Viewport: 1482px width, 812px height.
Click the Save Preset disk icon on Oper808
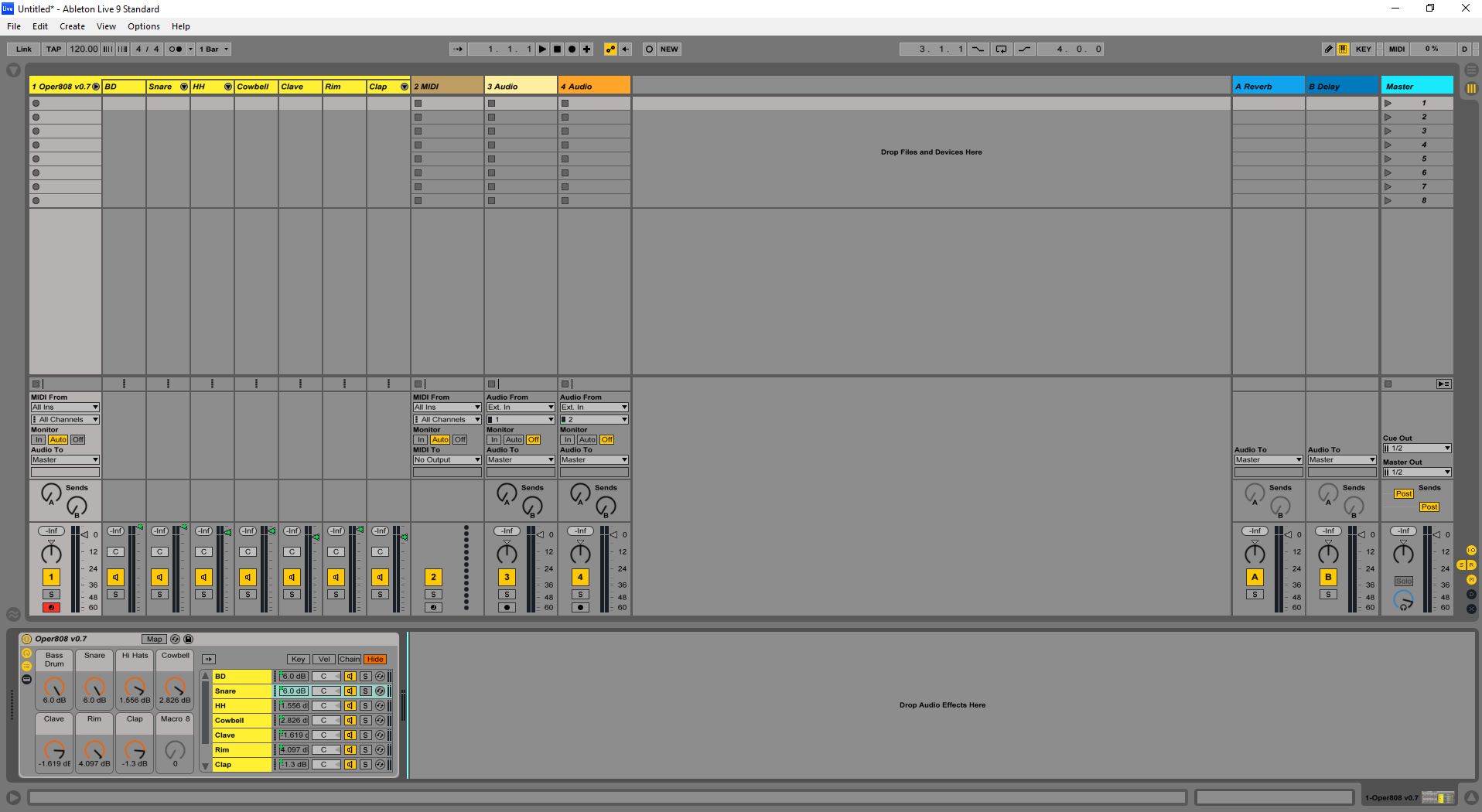(188, 639)
